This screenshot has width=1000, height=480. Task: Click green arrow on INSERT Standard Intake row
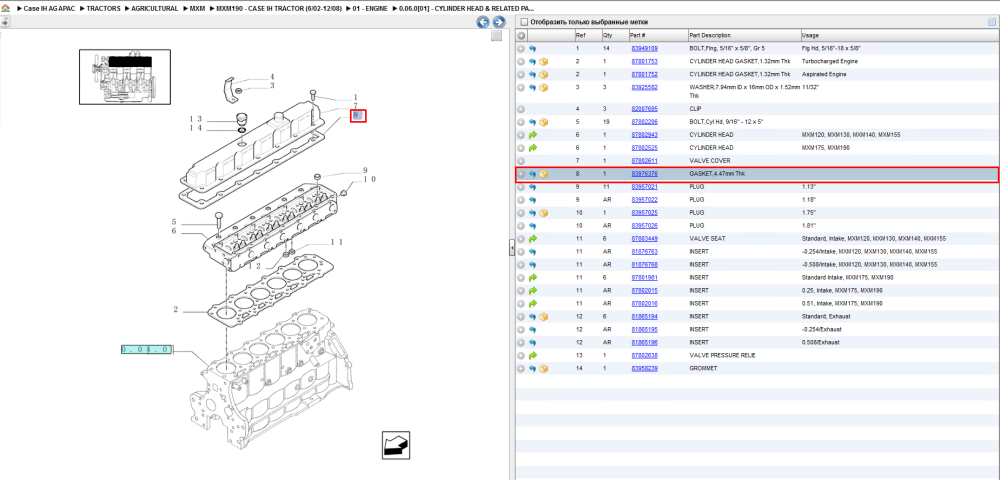pyautogui.click(x=533, y=277)
